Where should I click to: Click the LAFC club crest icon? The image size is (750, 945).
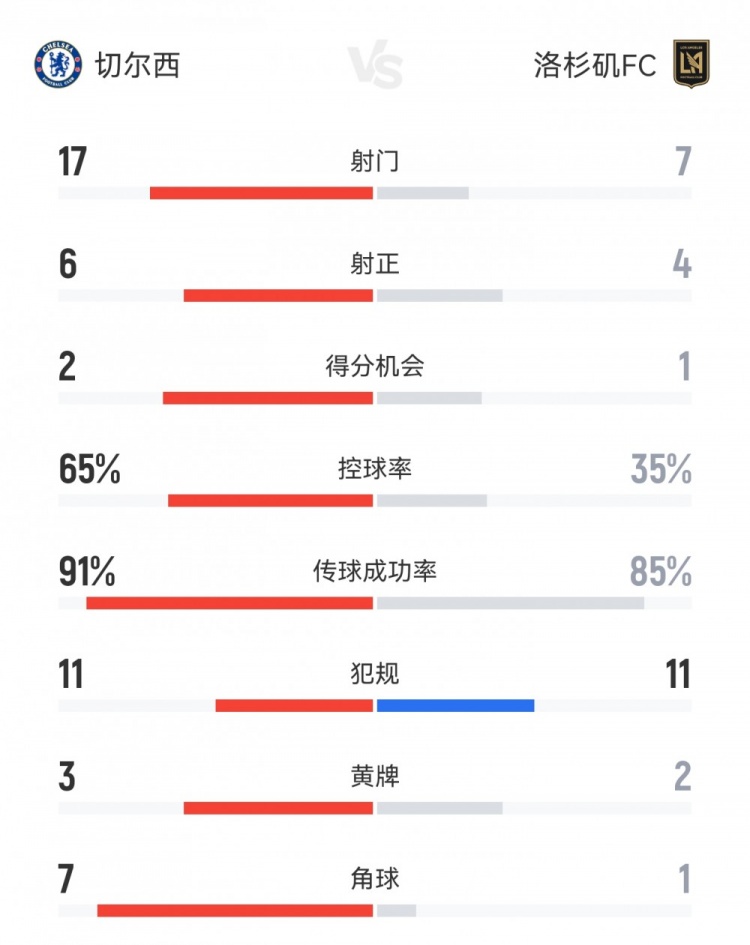pos(691,64)
